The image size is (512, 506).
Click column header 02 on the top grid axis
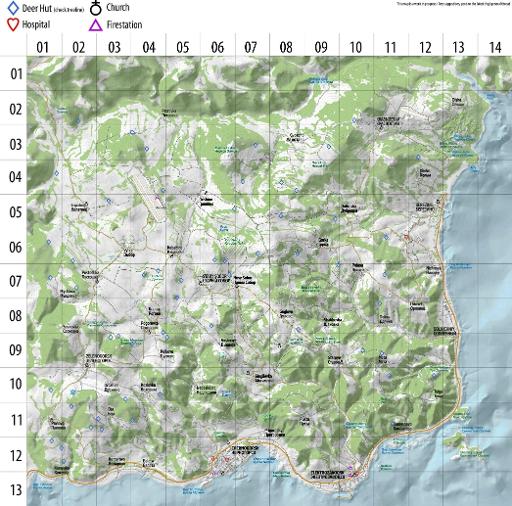click(79, 47)
